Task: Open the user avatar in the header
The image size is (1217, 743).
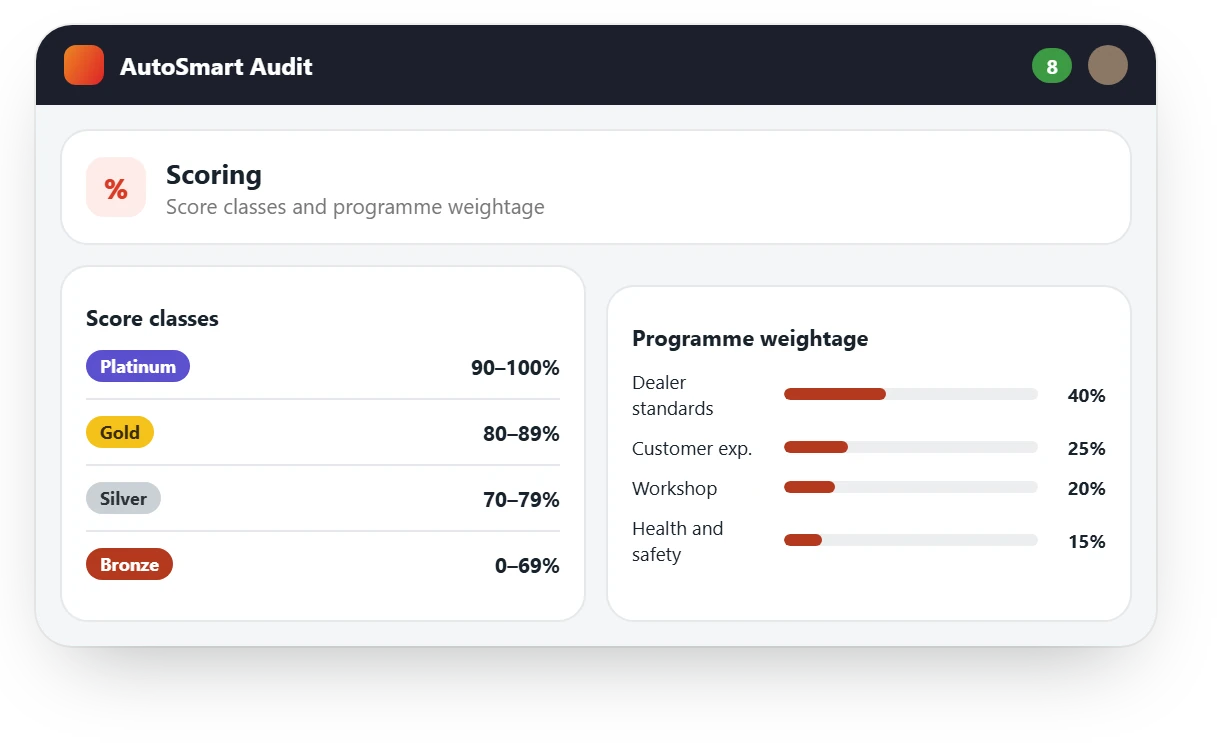Action: coord(1108,65)
